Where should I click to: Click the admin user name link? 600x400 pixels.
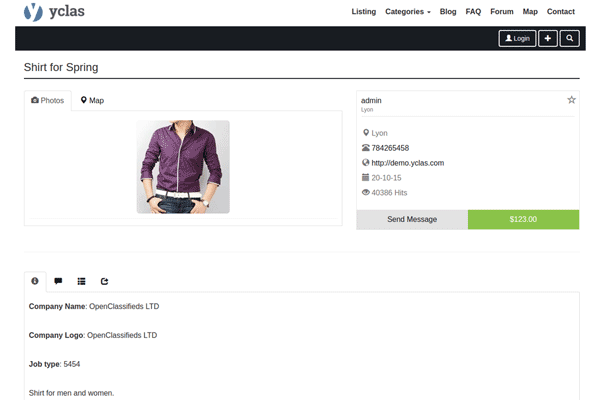pyautogui.click(x=371, y=101)
